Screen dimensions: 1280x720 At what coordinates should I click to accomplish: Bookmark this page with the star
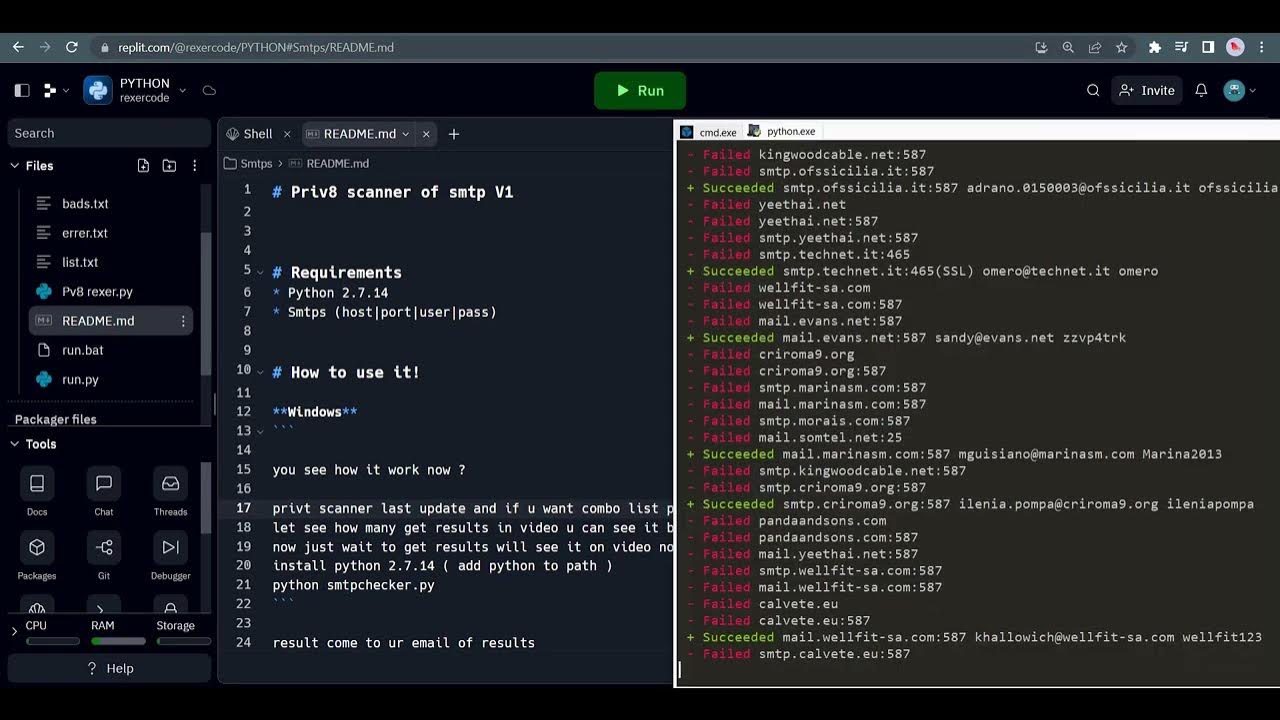pos(1122,47)
